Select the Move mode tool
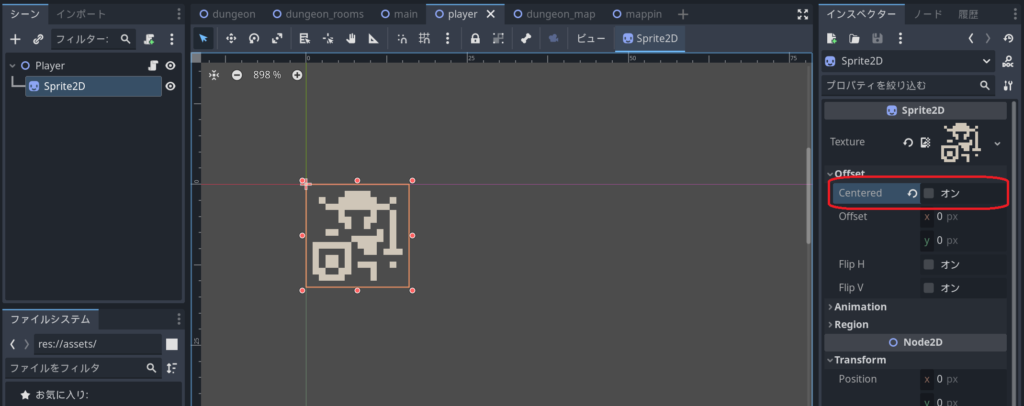Screen dimensions: 1024x406 pos(231,39)
